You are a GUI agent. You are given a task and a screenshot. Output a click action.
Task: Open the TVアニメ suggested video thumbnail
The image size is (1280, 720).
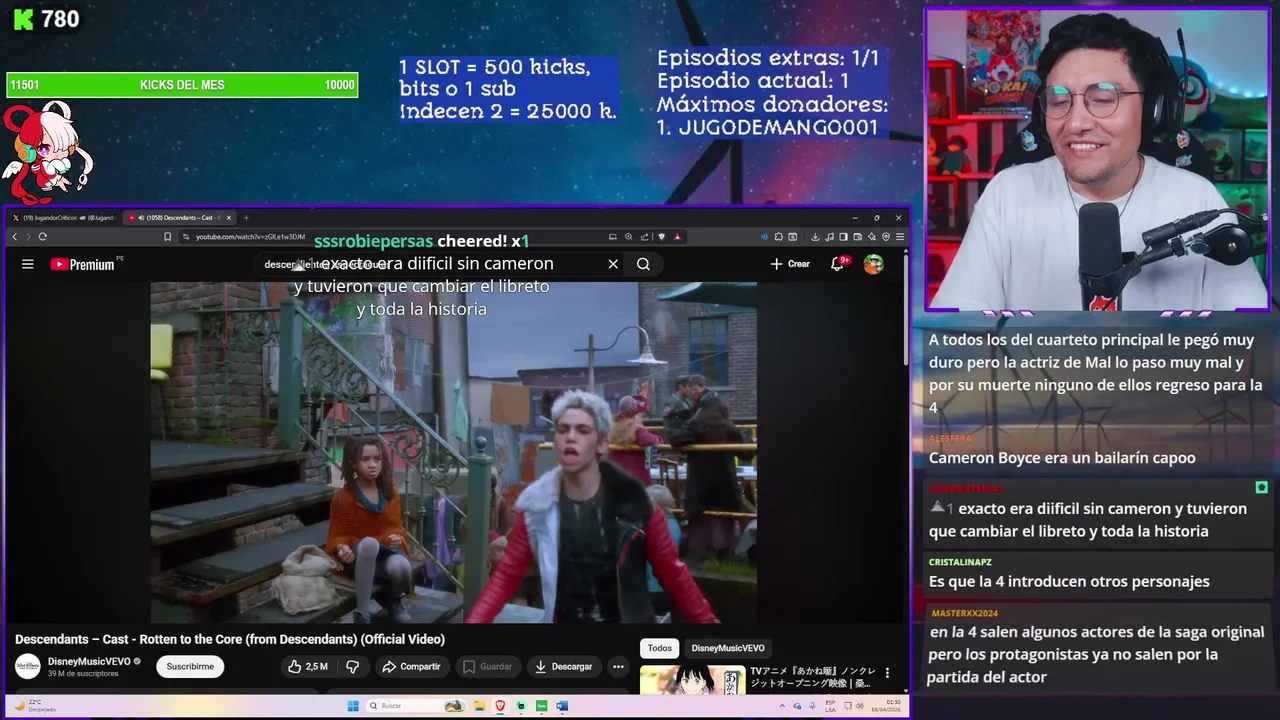point(692,680)
